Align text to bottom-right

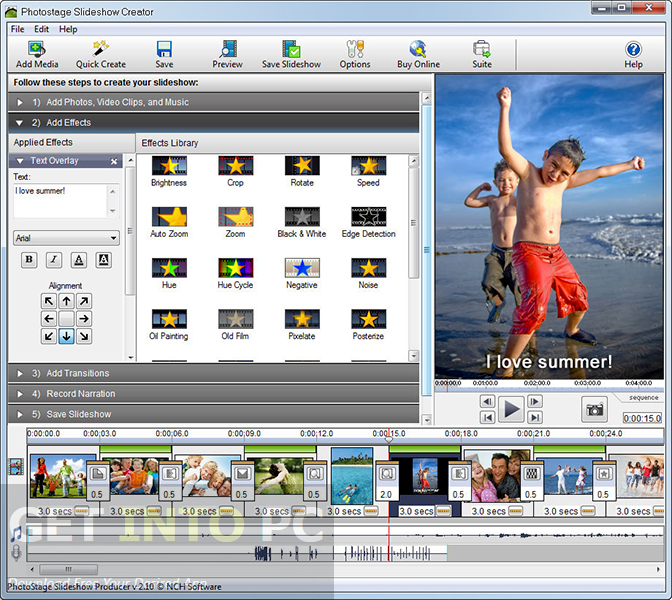tap(84, 336)
